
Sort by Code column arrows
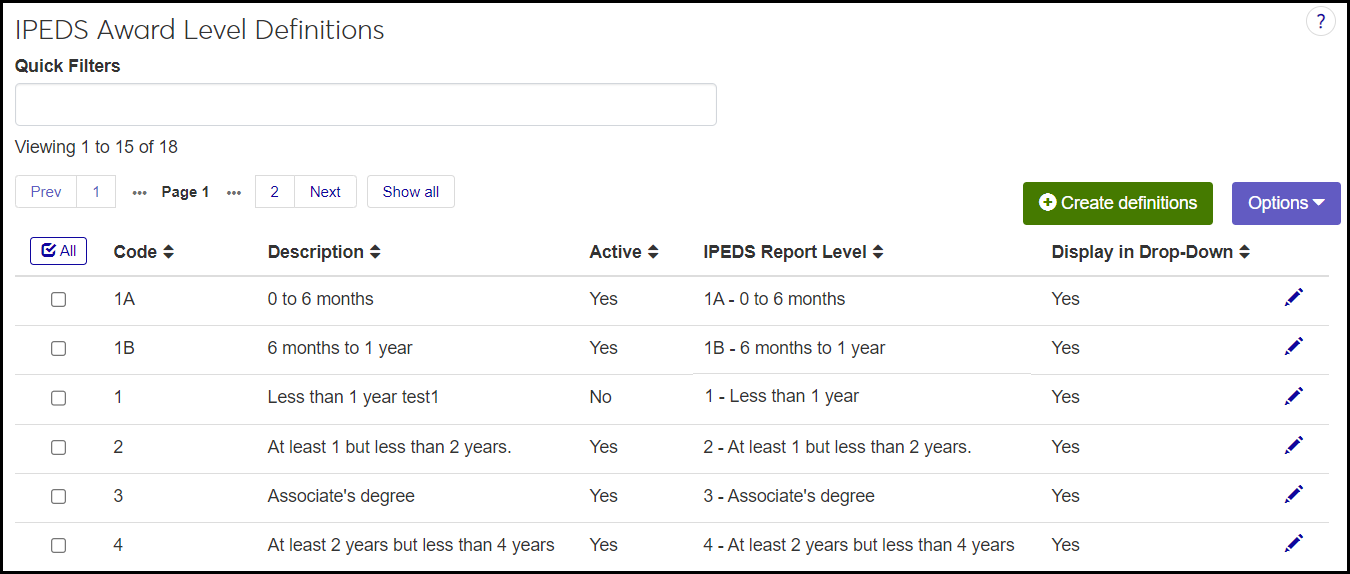[x=168, y=253]
